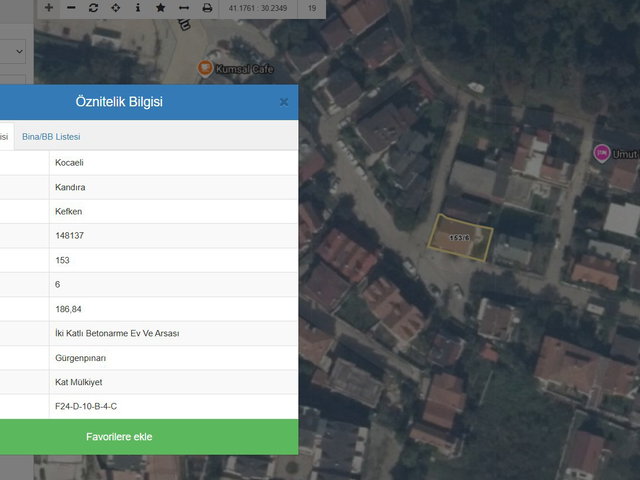Viewport: 640px width, 480px height.
Task: Zoom in with the plus icon
Action: tap(49, 8)
